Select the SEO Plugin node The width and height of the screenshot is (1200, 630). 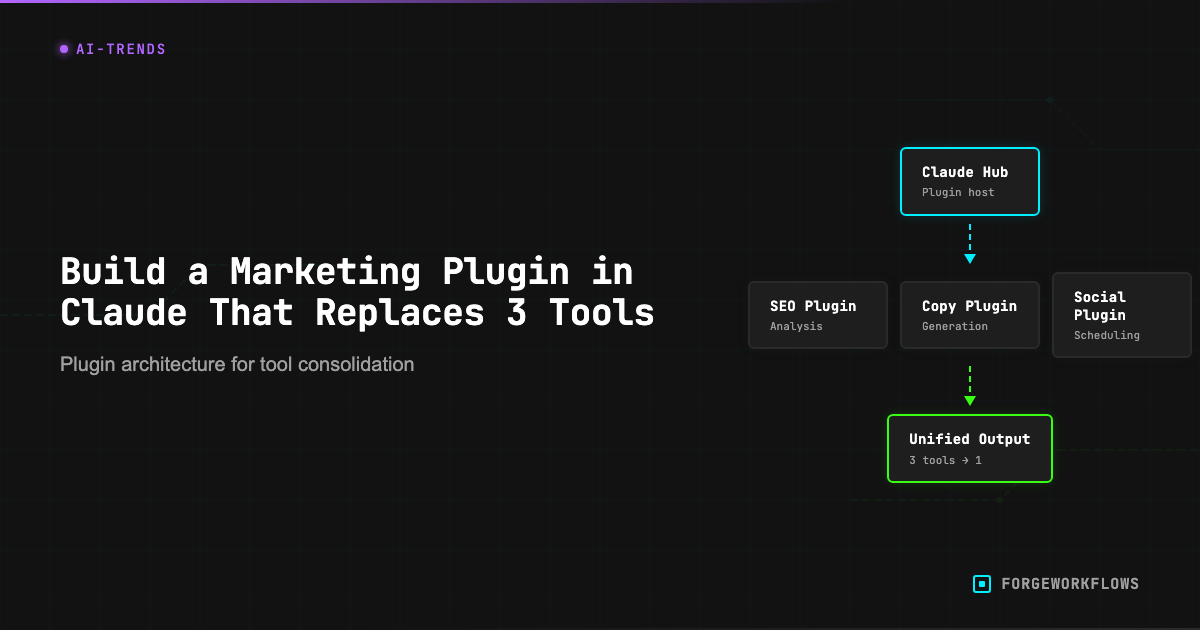pyautogui.click(x=818, y=314)
